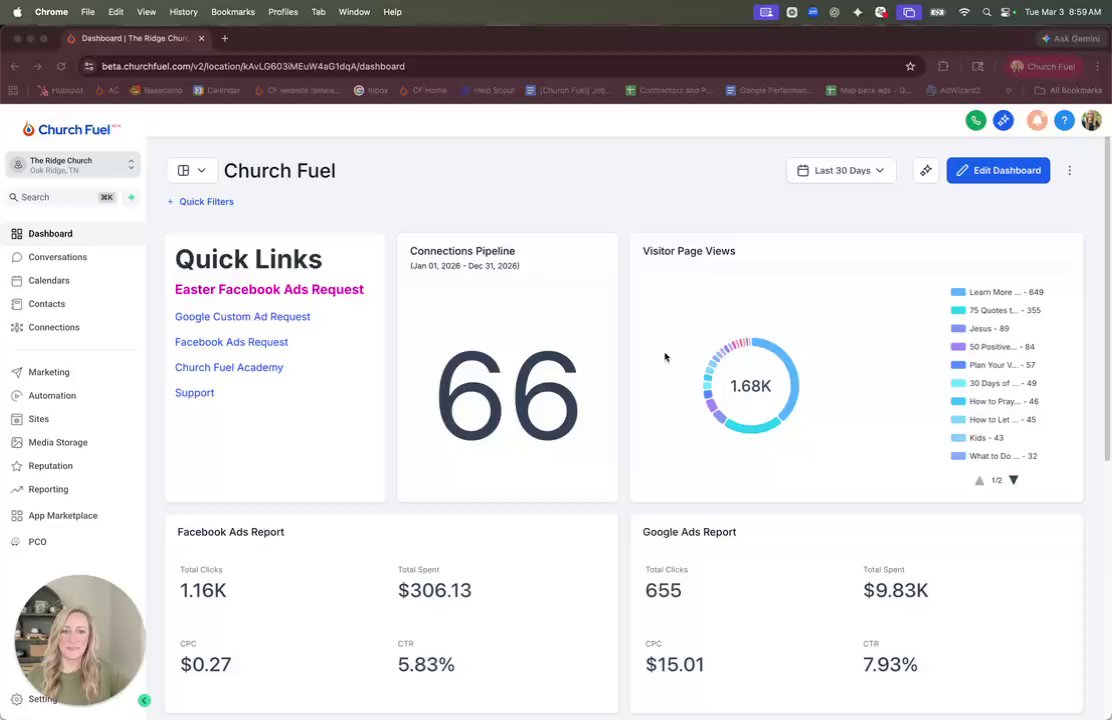Open the orange notifications bell
Screen dimensions: 1112x720
tap(1037, 121)
